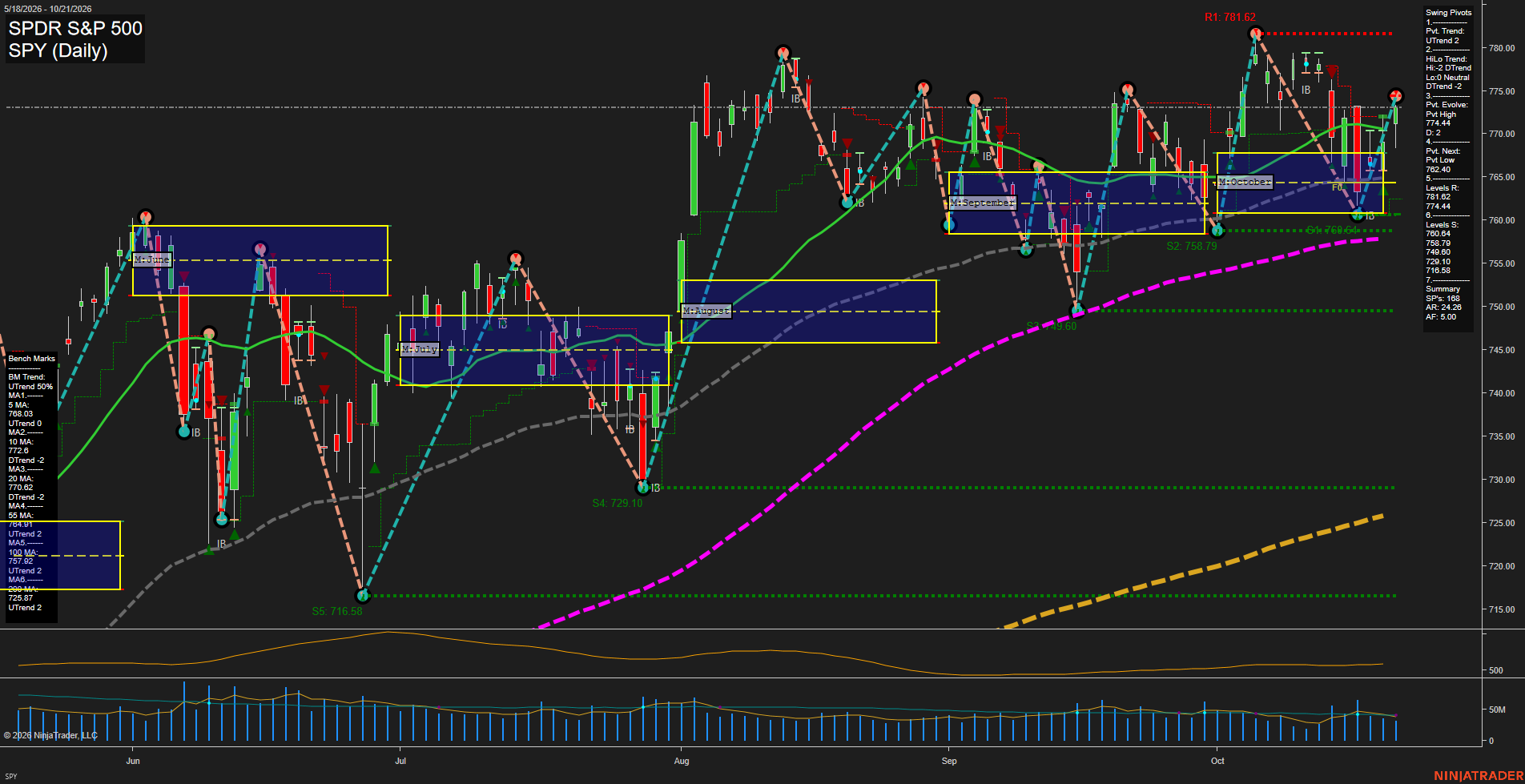Click the 200 MA 725.87 entry
Image resolution: width=1525 pixels, height=784 pixels.
point(22,593)
